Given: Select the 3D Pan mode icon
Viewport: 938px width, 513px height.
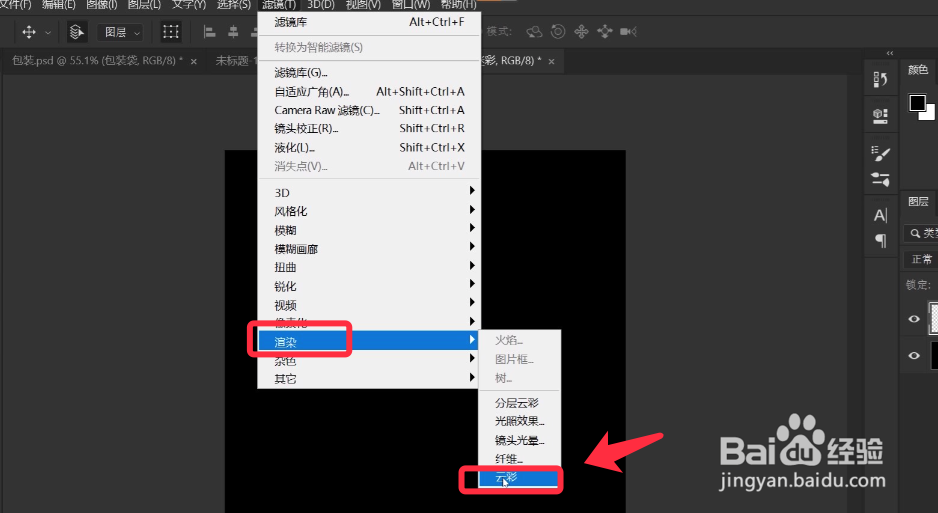Looking at the screenshot, I should 581,32.
